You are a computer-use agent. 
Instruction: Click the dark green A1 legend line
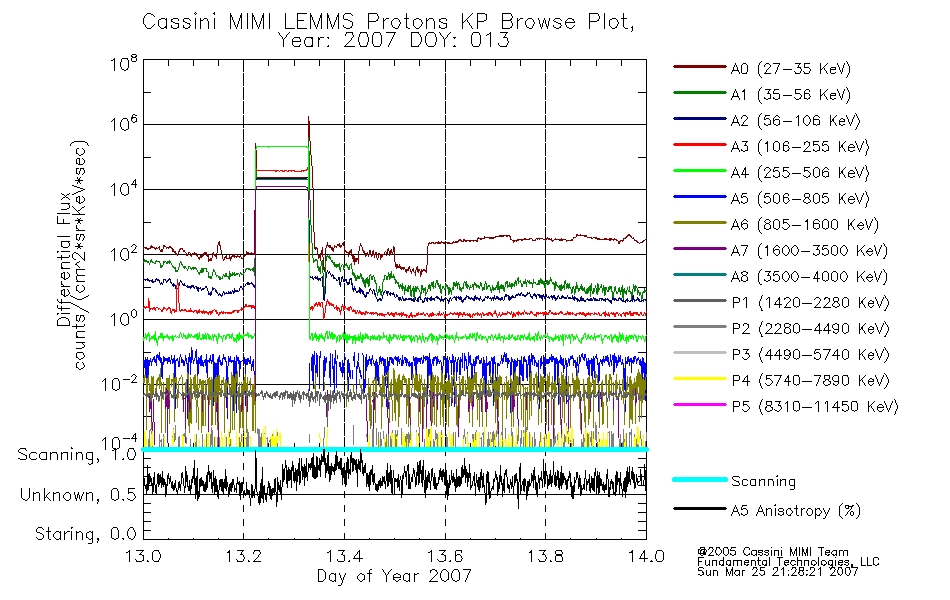click(x=699, y=93)
